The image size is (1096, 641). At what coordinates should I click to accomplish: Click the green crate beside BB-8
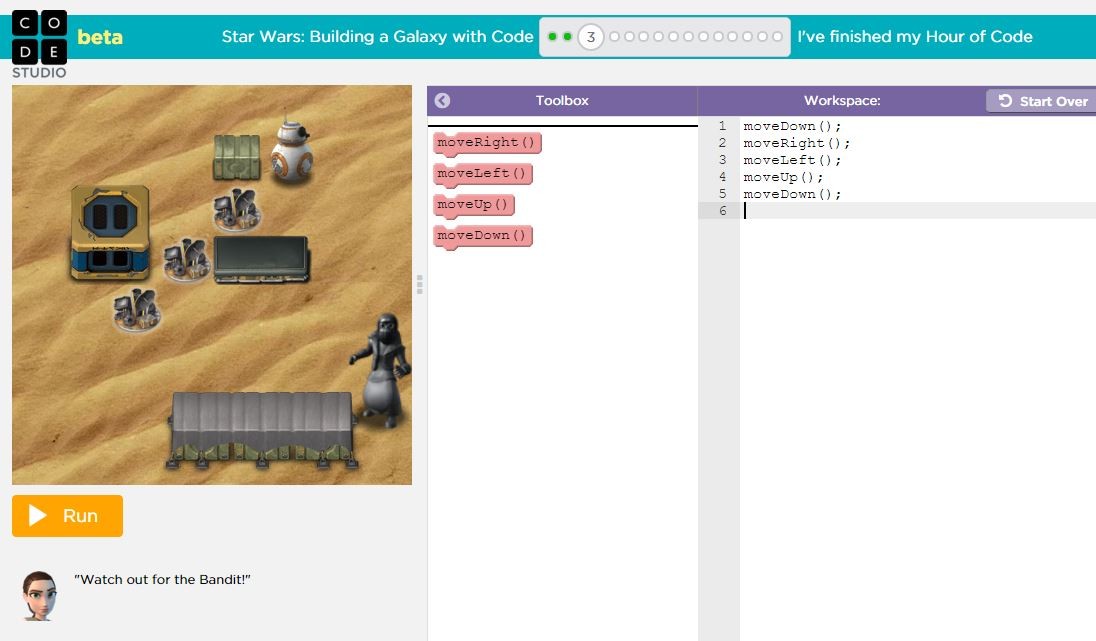[237, 157]
